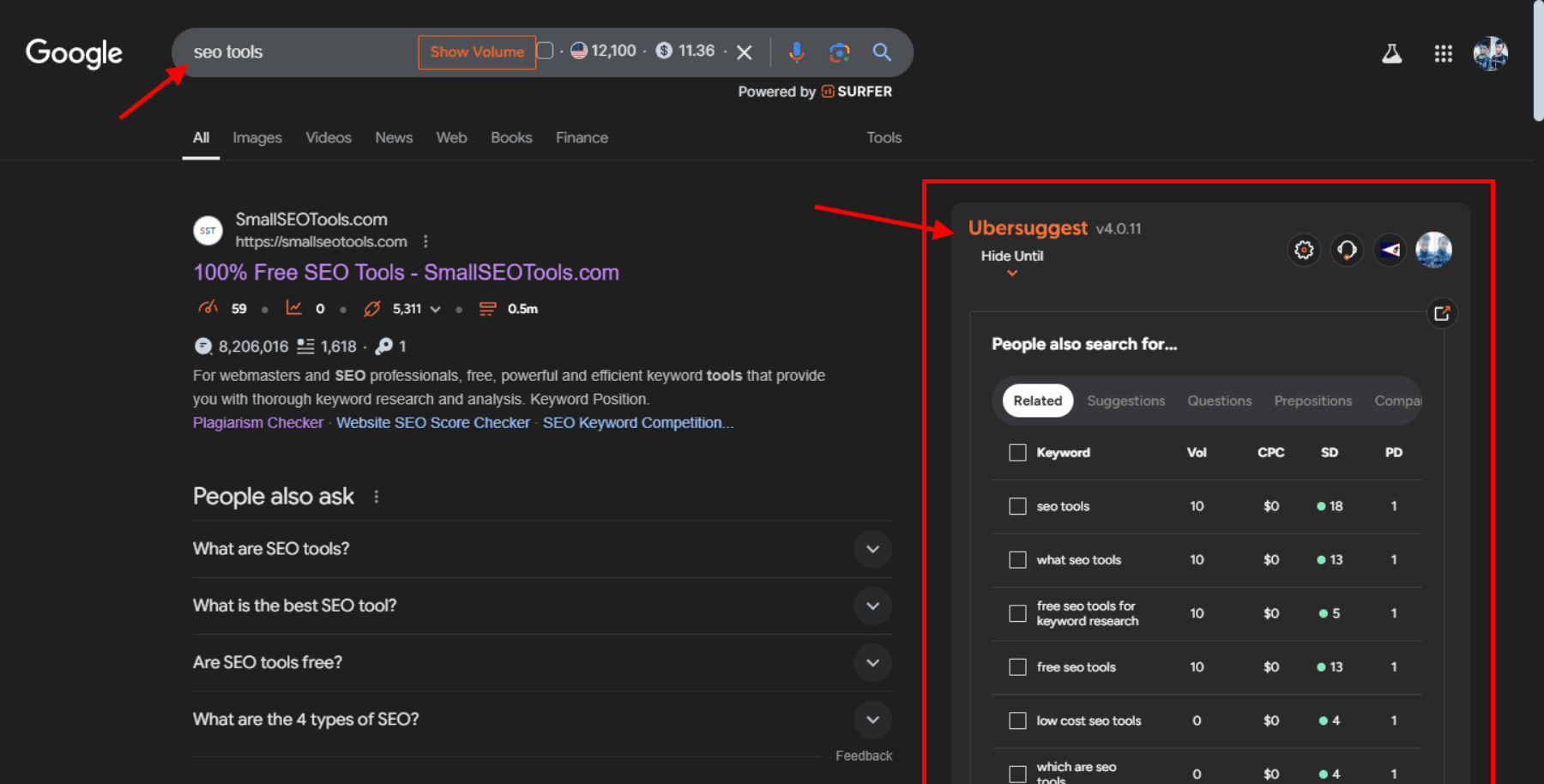1544x784 pixels.
Task: Open Ubersuggest settings gear
Action: point(1304,250)
